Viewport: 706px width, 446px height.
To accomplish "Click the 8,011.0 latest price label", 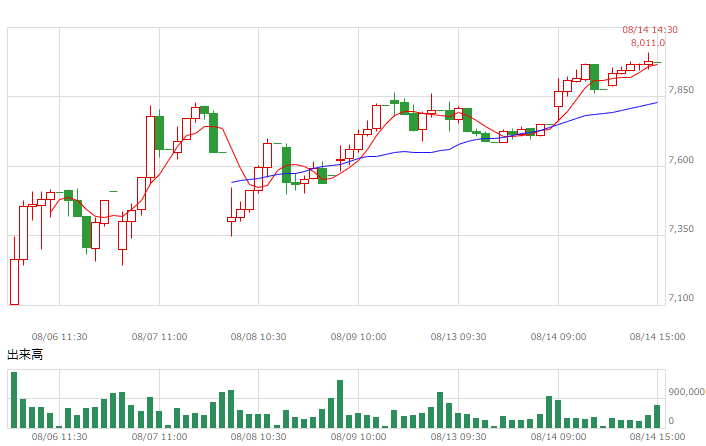I will [x=647, y=43].
